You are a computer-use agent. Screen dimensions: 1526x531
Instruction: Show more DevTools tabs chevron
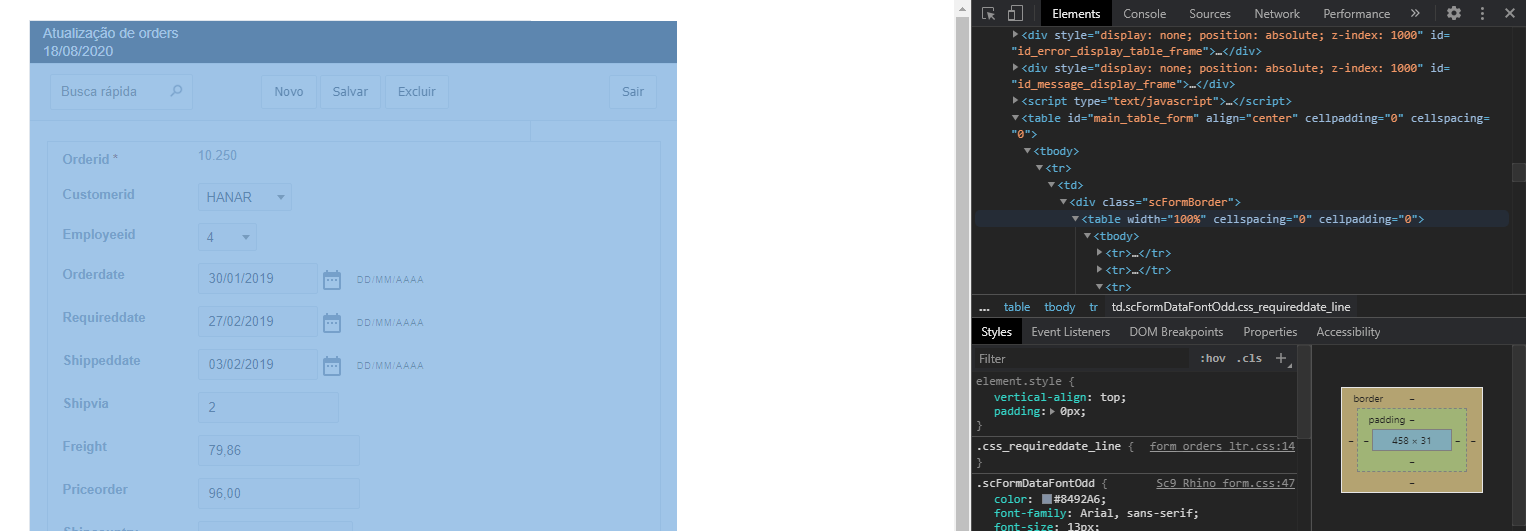(x=1415, y=13)
